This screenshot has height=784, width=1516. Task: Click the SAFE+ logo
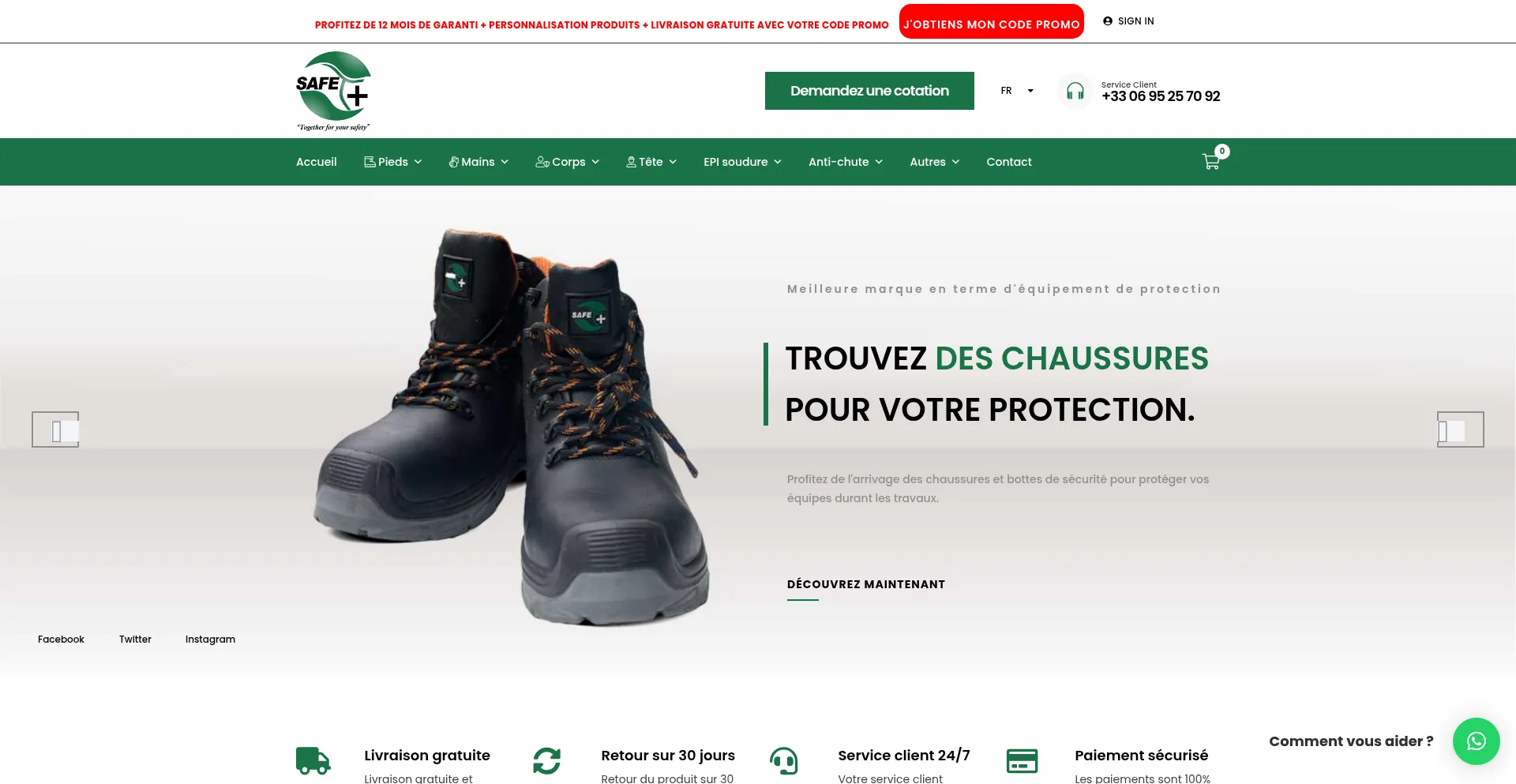(x=333, y=91)
